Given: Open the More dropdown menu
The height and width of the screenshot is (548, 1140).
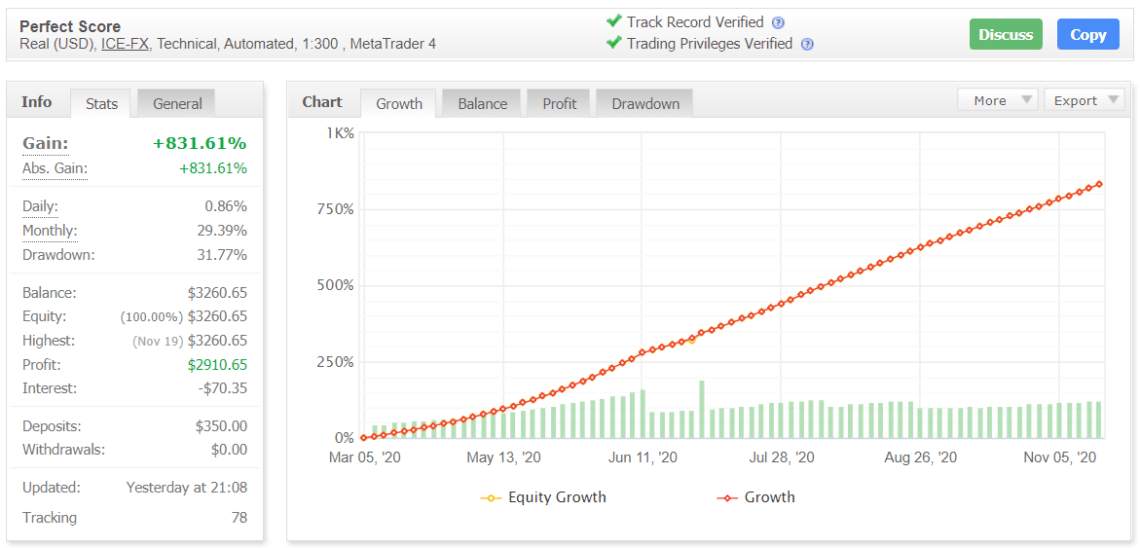Looking at the screenshot, I should 997,100.
